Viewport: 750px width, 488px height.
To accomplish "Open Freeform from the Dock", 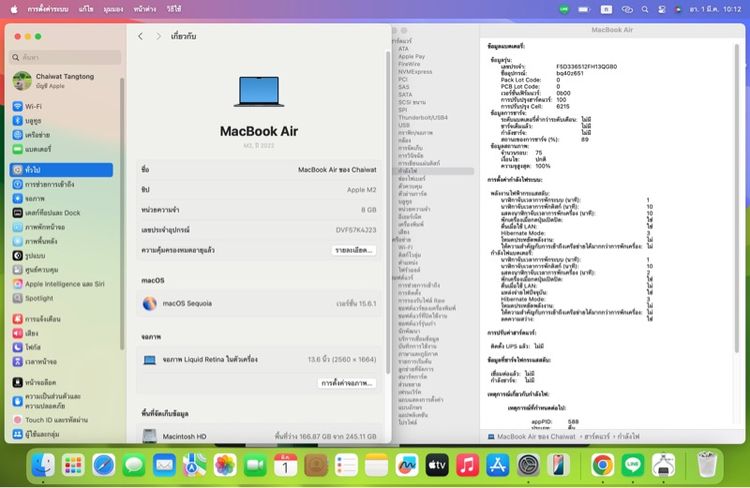I will [x=407, y=465].
